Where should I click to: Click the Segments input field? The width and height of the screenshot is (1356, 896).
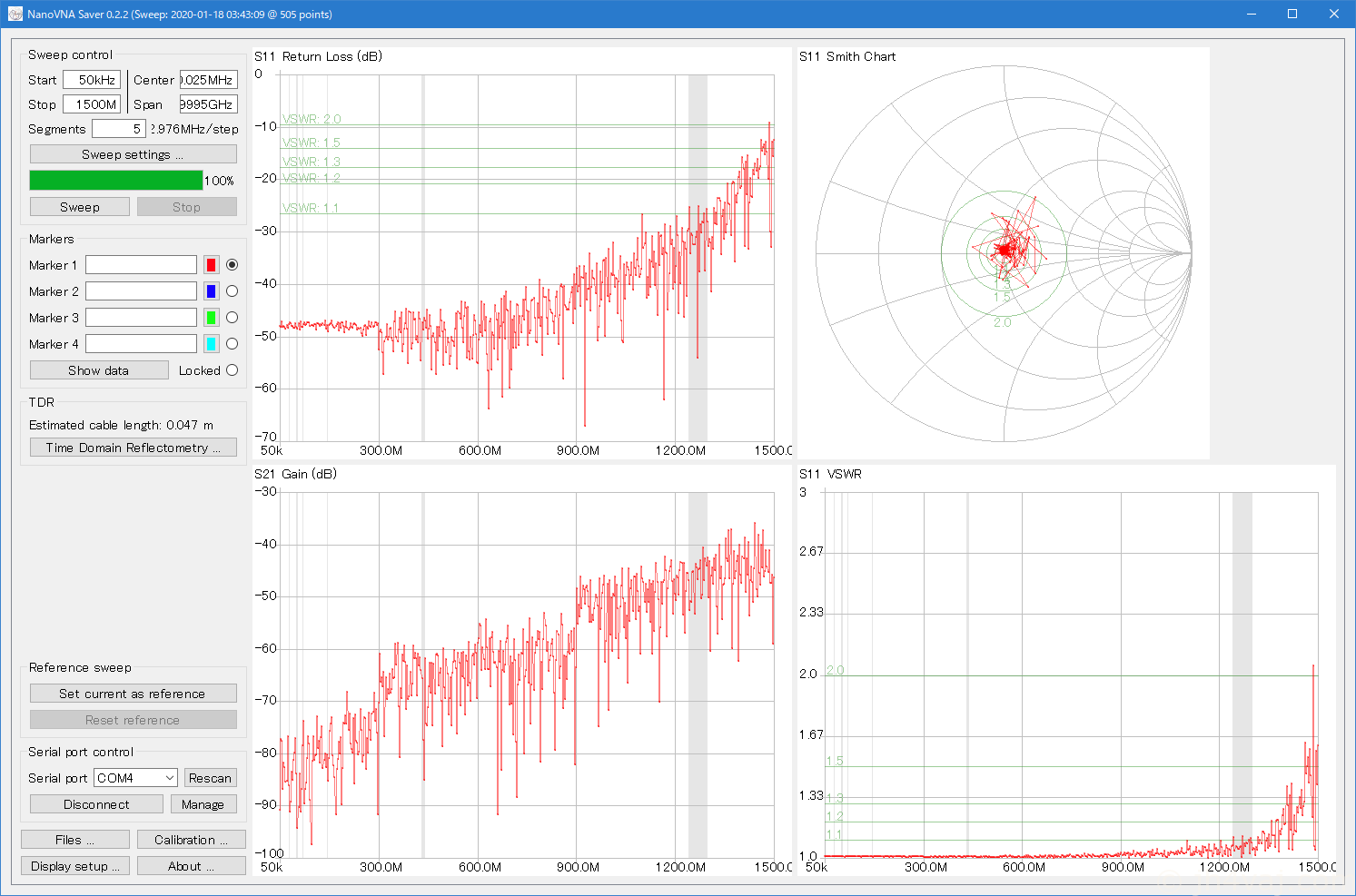(119, 129)
